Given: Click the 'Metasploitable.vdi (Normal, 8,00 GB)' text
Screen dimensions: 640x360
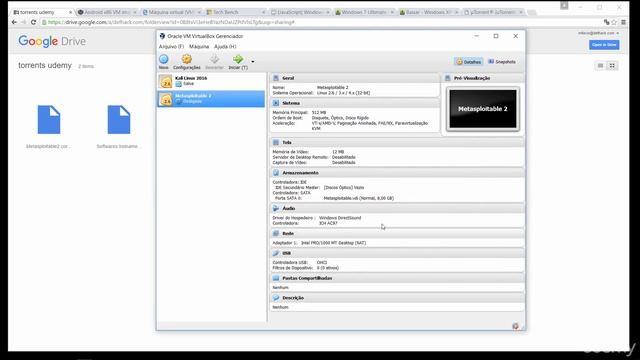Looking at the screenshot, I should tap(359, 198).
